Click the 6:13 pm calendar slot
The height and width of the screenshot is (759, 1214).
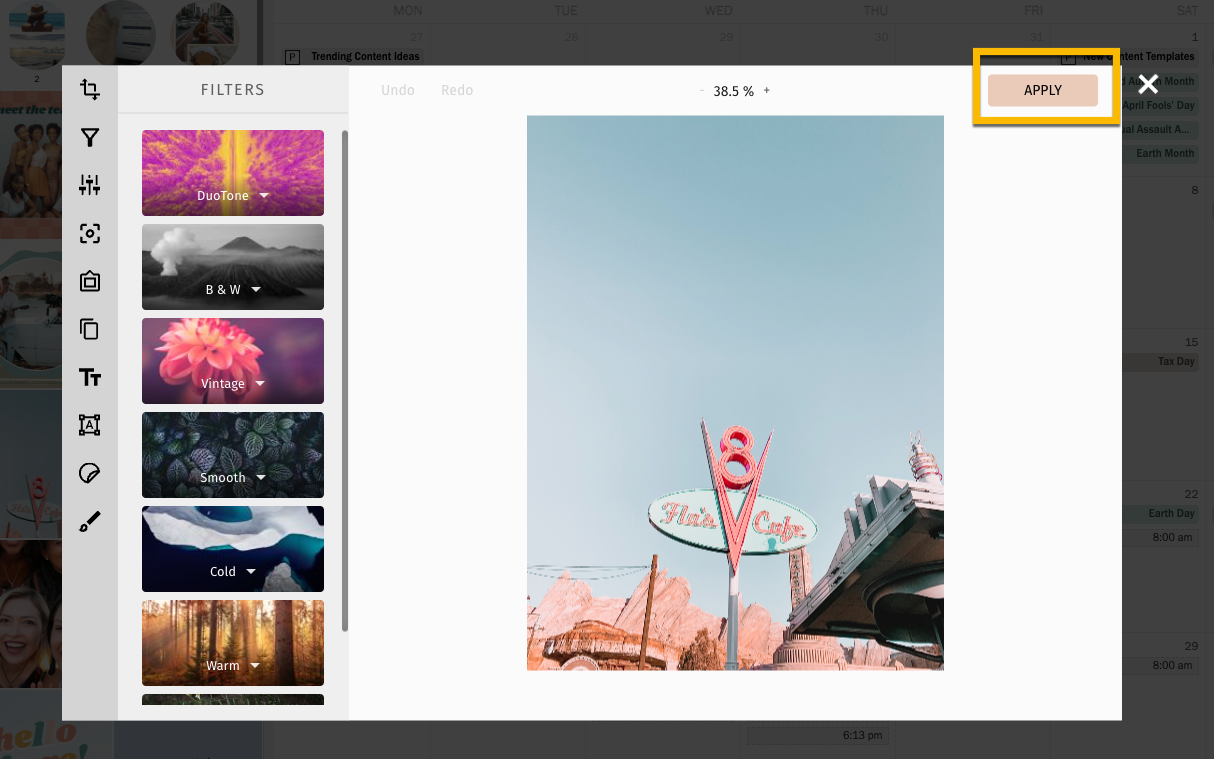[x=818, y=735]
